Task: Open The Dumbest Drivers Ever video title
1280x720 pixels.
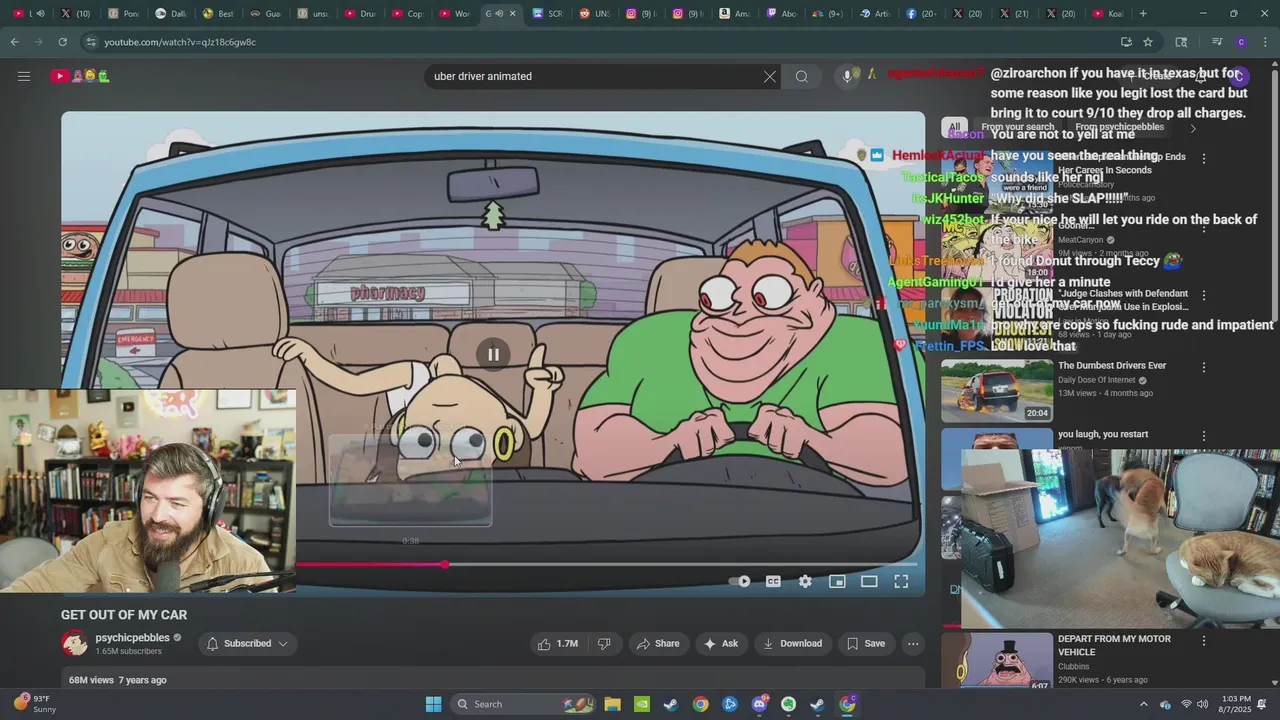Action: click(1112, 366)
